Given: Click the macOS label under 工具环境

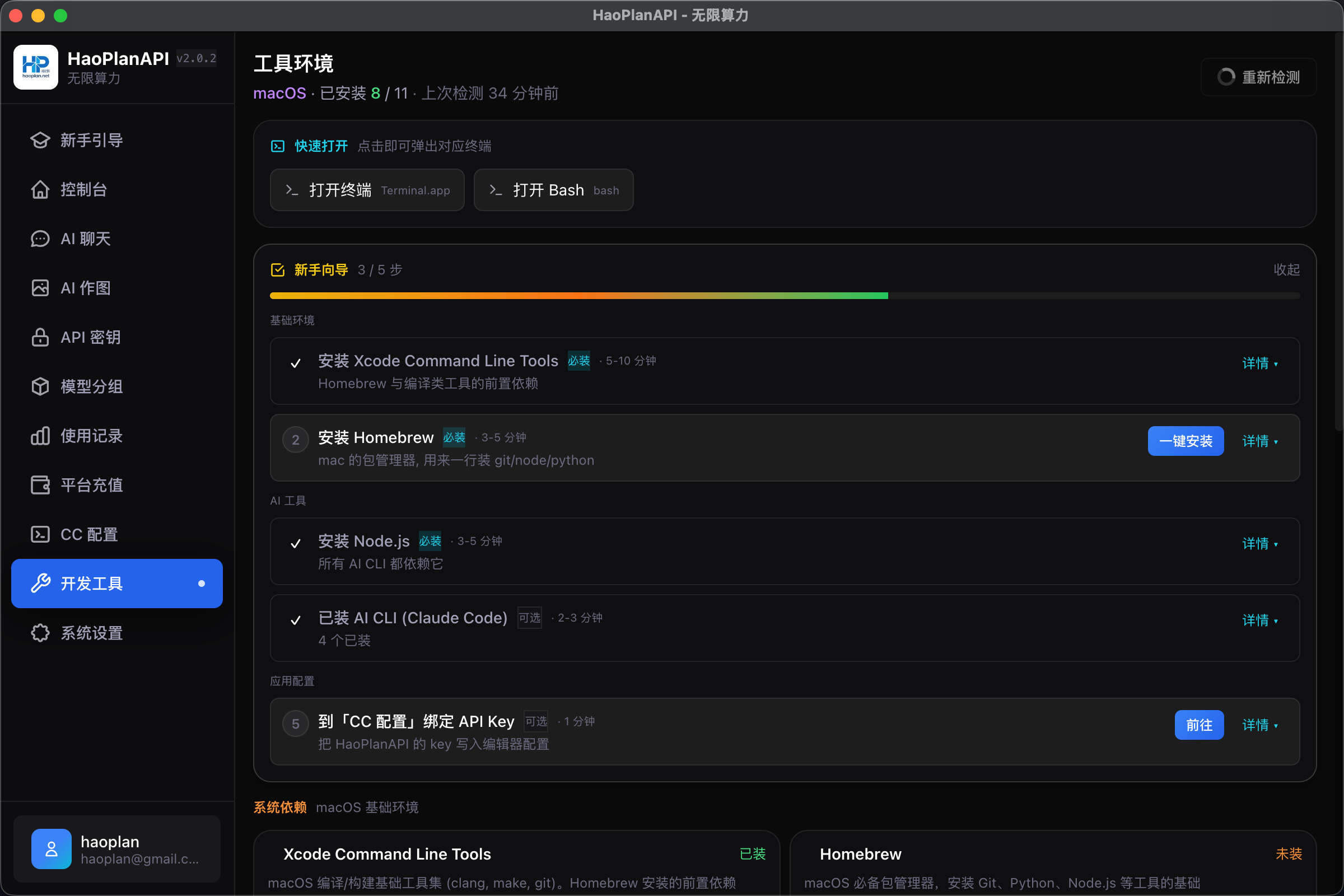Looking at the screenshot, I should 279,93.
